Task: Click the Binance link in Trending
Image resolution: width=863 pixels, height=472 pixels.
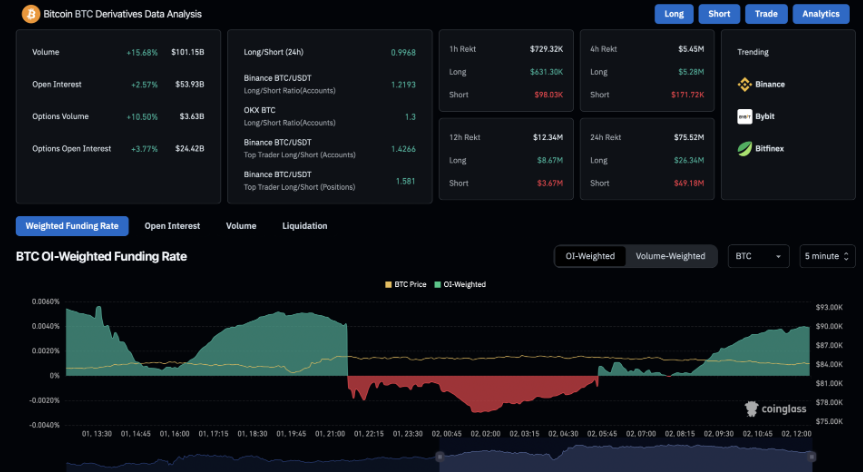Action: tap(770, 84)
